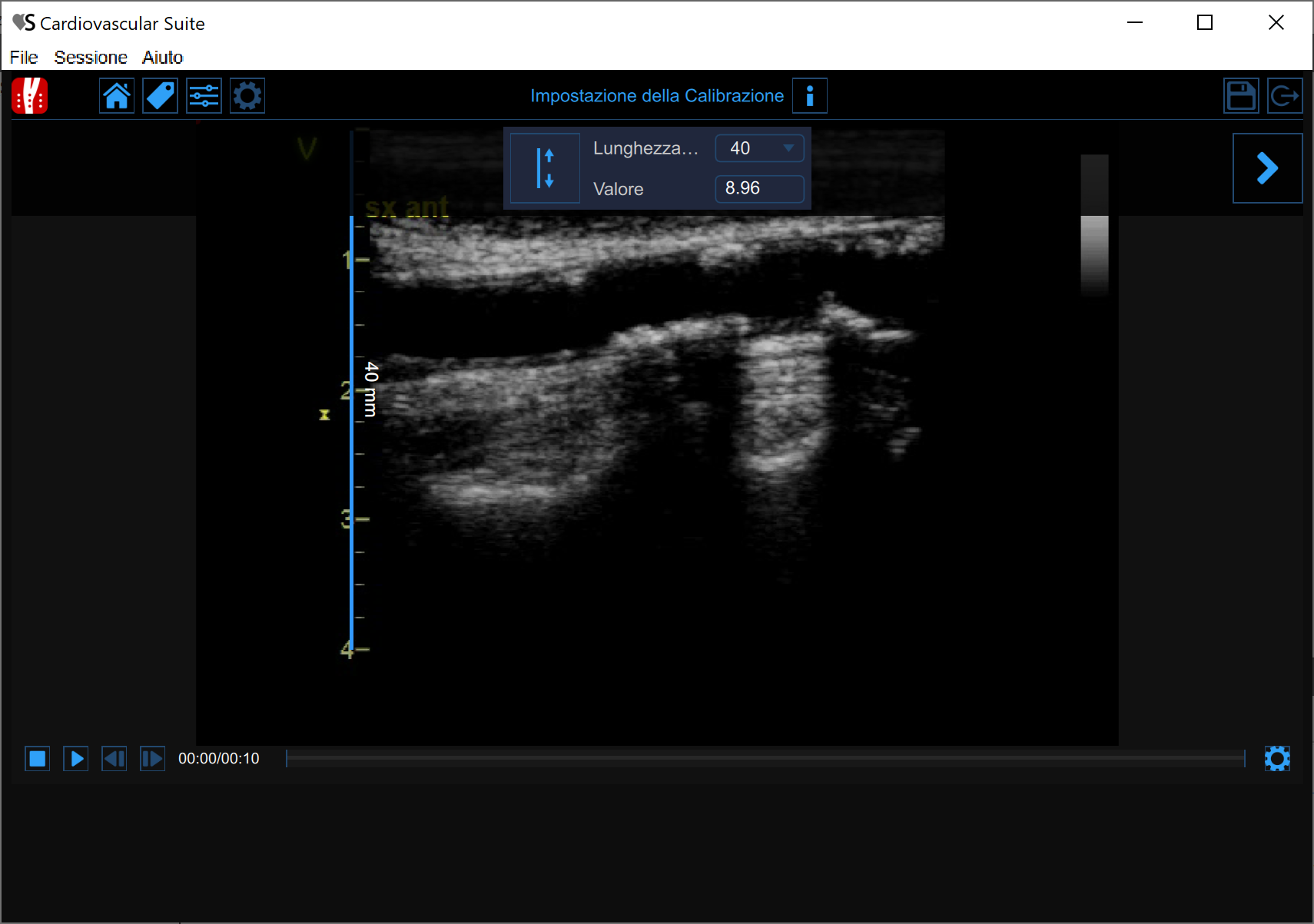Click the exit session icon

[1284, 96]
